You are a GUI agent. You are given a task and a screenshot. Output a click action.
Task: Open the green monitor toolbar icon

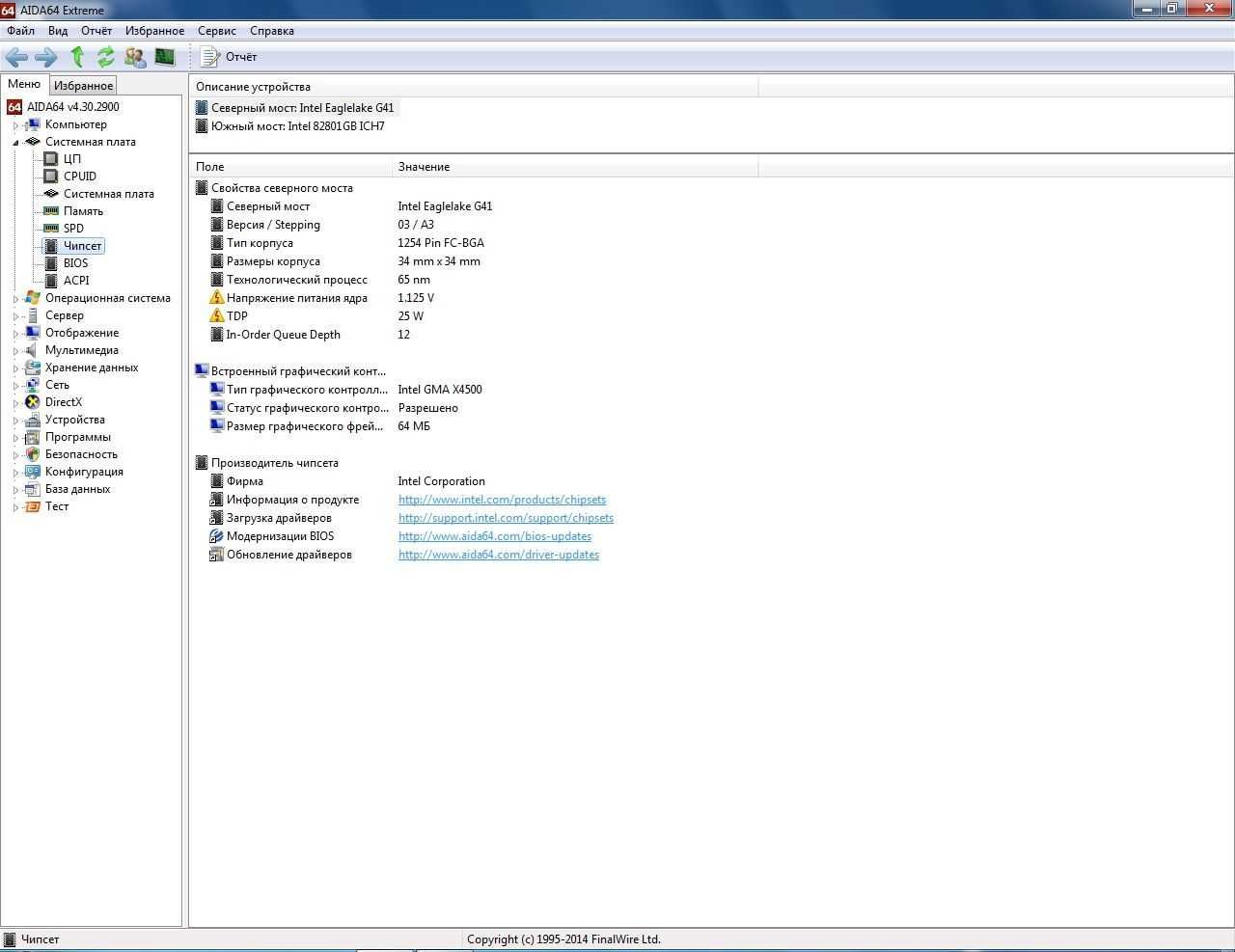165,57
